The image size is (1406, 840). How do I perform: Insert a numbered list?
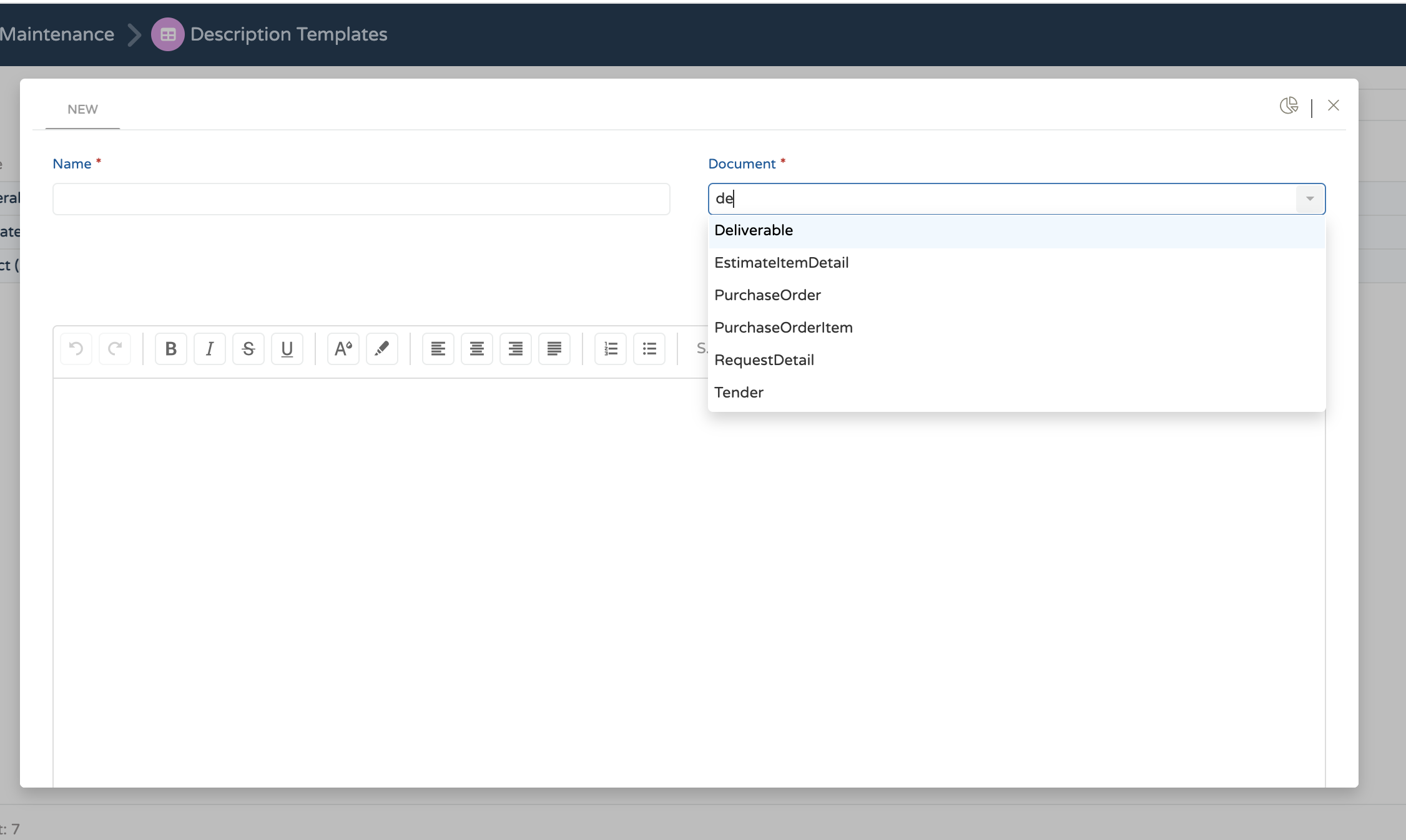coord(611,348)
